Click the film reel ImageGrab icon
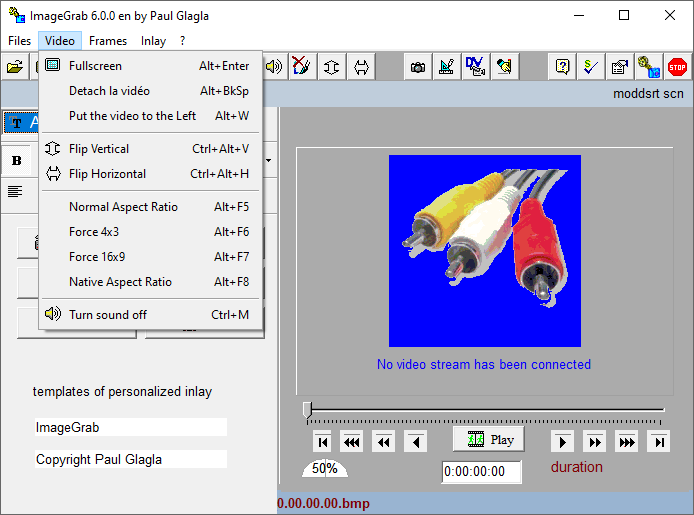The height and width of the screenshot is (515, 694). (649, 67)
